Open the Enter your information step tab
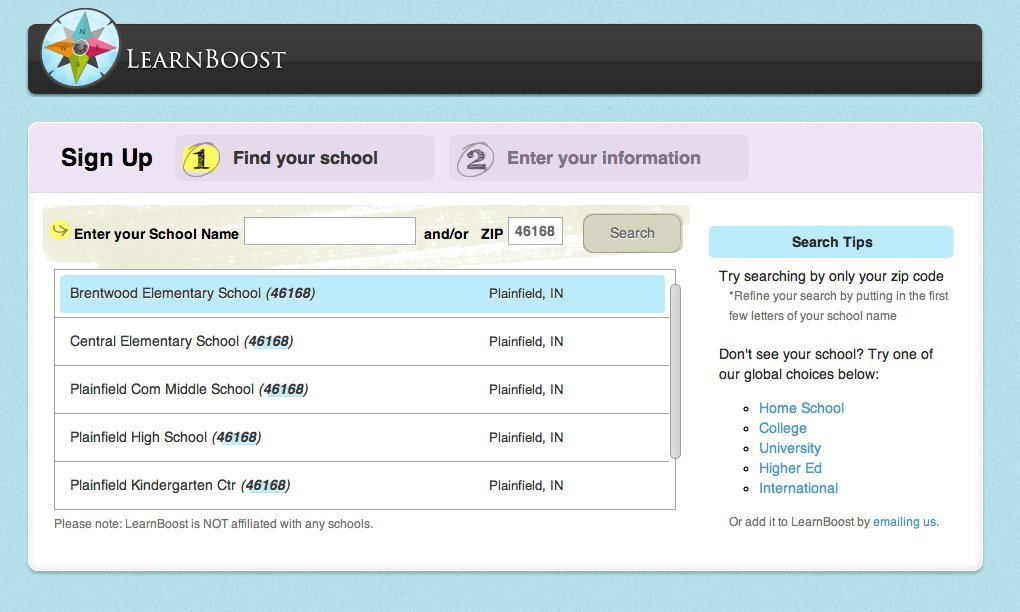Screen dimensions: 1020x612 pos(603,158)
